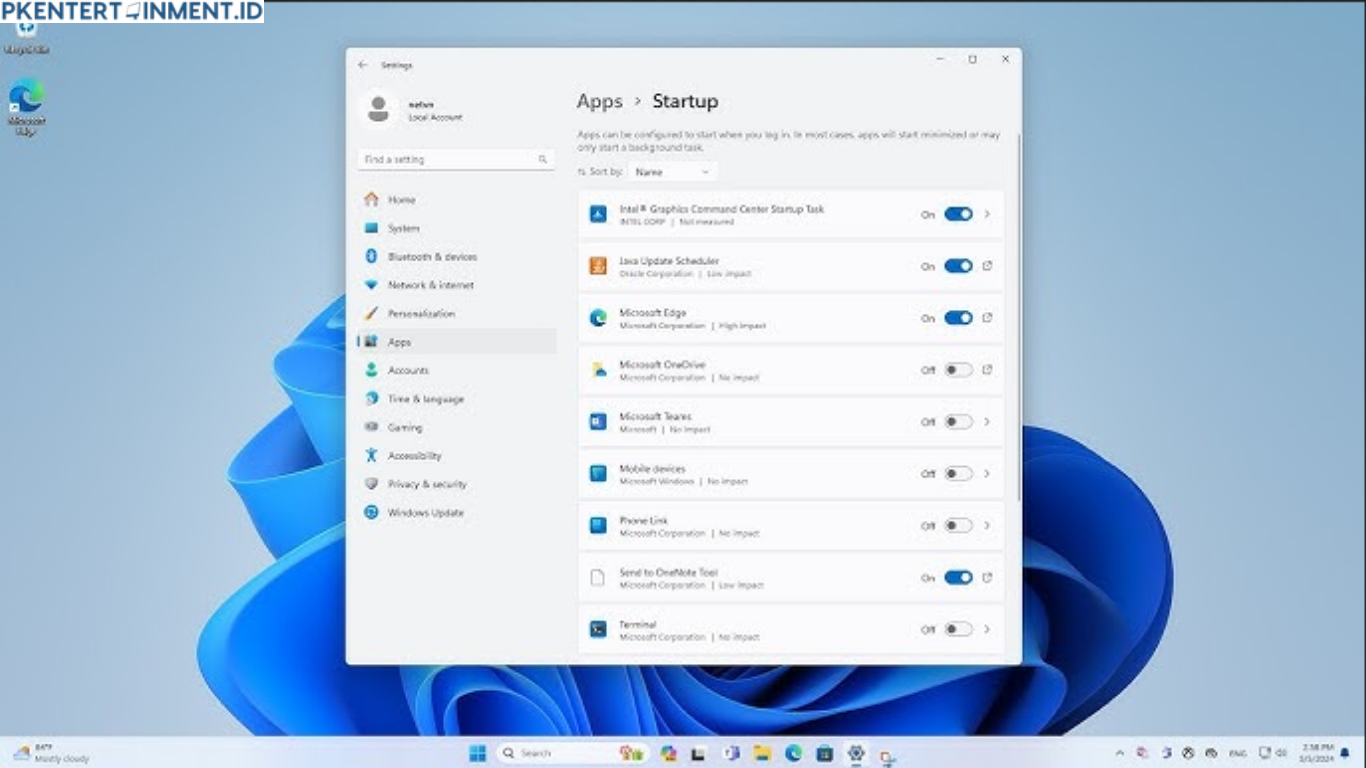Click the user account profile header
Viewport: 1366px width, 768px height.
414,110
